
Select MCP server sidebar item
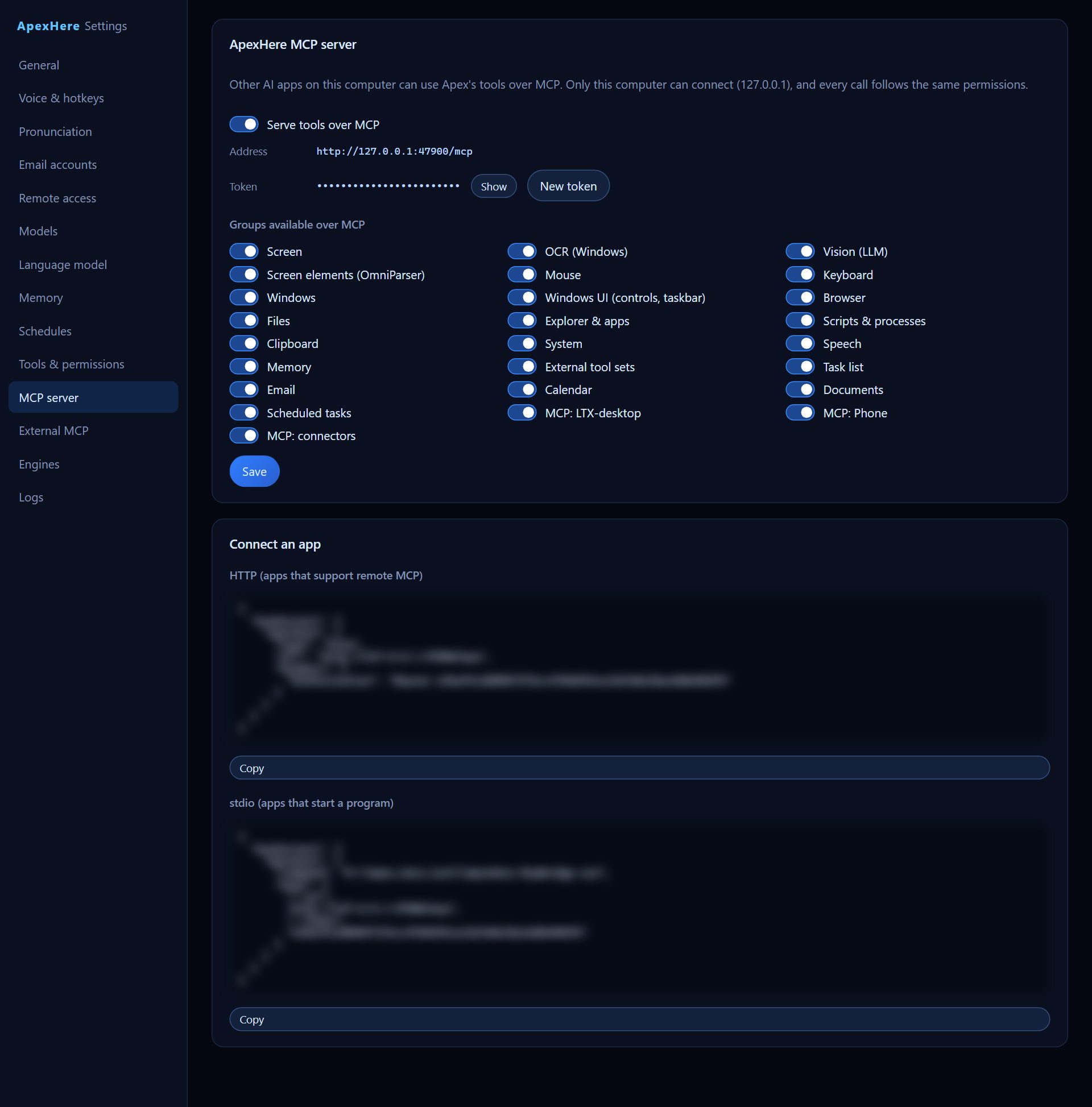click(x=93, y=397)
